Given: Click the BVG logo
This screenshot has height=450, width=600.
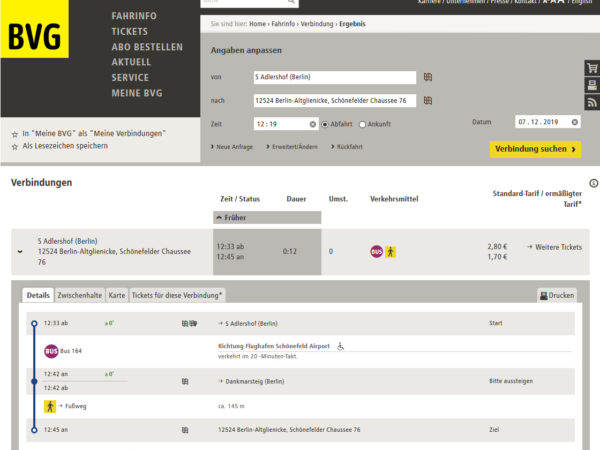Looking at the screenshot, I should tap(34, 36).
